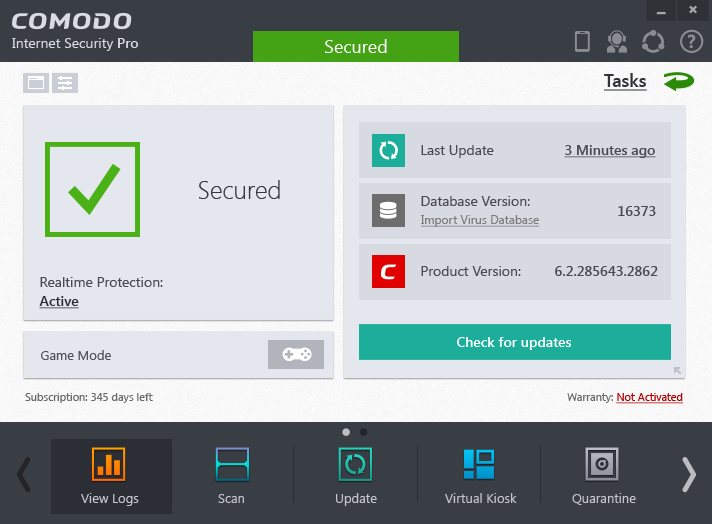Viewport: 712px width, 524px height.
Task: Switch to compact view icon
Action: 36,83
